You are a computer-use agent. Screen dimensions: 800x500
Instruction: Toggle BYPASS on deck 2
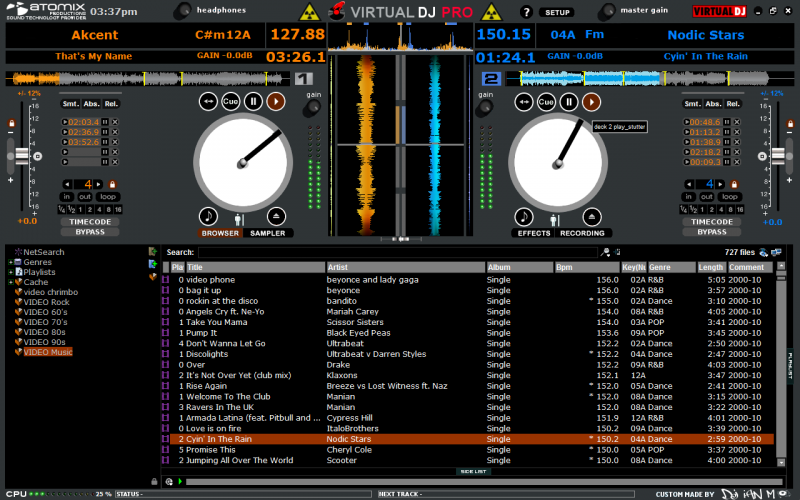(x=712, y=232)
